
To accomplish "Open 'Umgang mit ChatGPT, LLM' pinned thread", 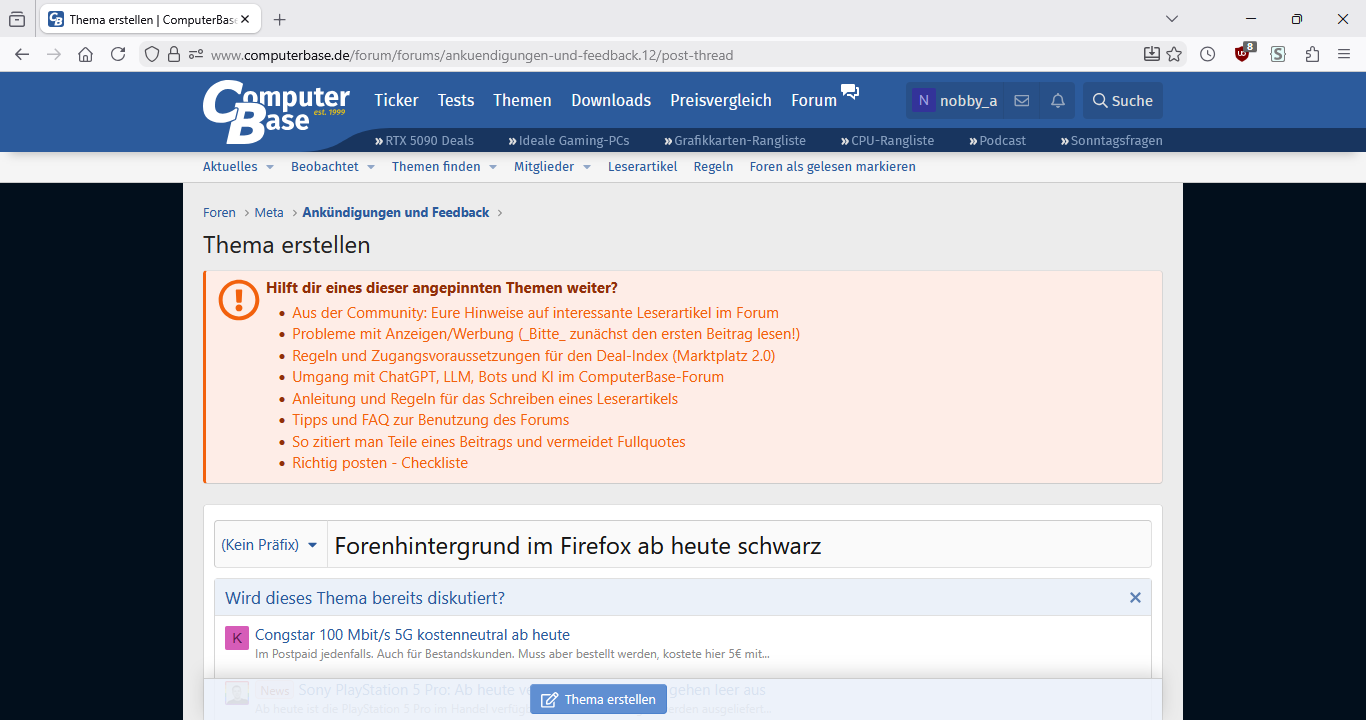I will [x=508, y=377].
